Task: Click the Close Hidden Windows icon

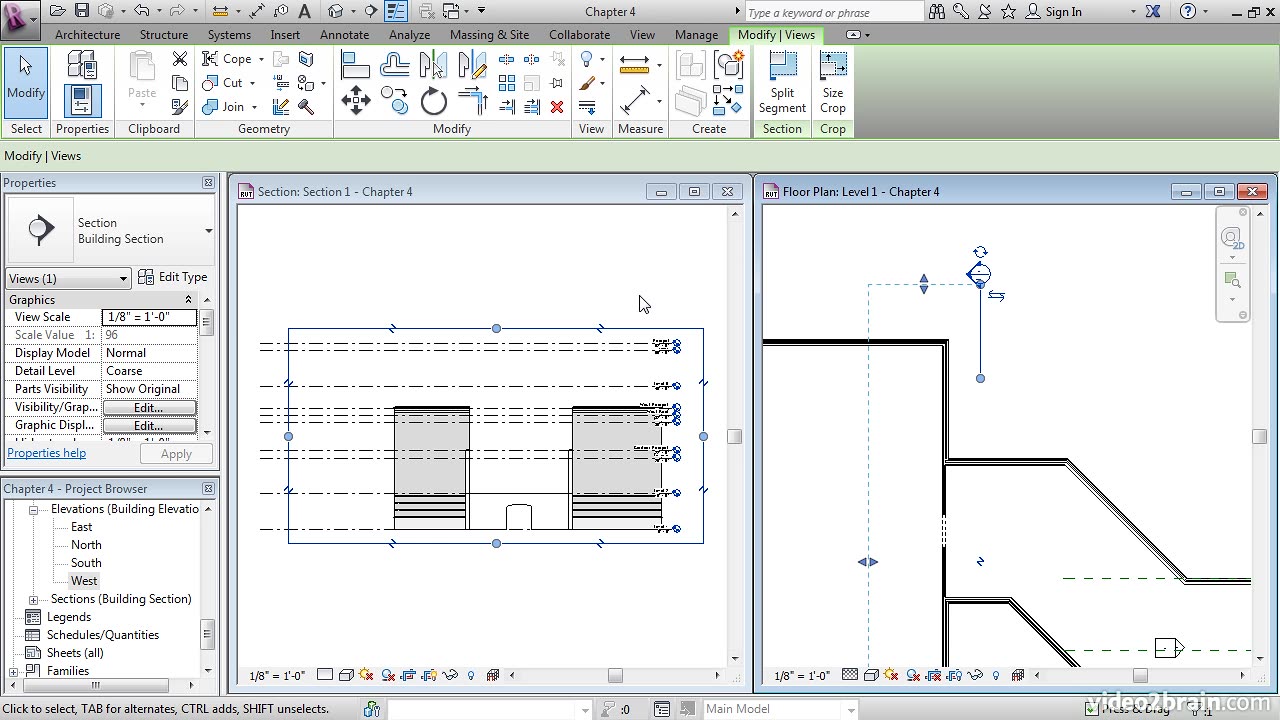Action: coord(426,12)
